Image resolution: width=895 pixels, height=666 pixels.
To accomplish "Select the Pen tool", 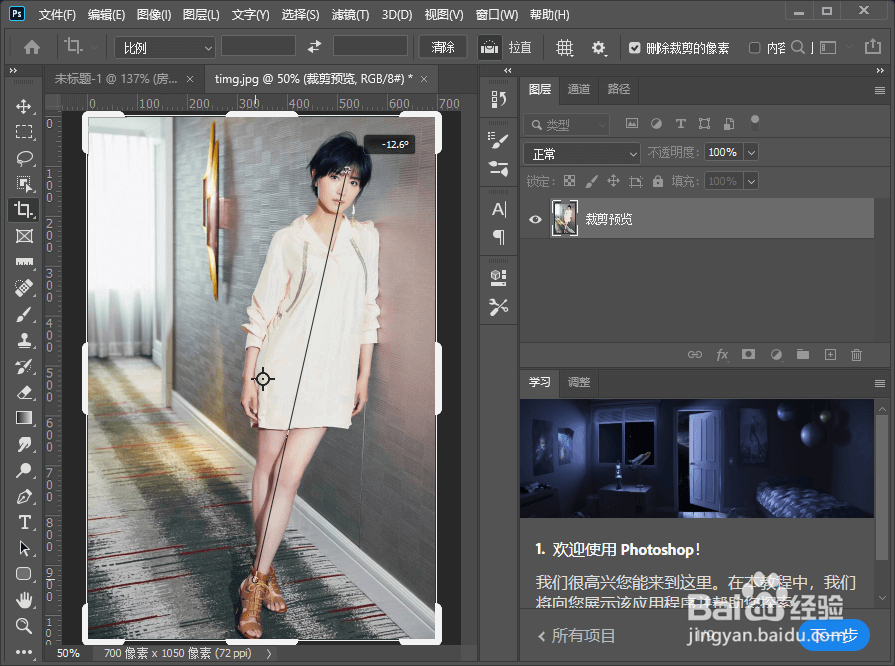I will [x=23, y=496].
